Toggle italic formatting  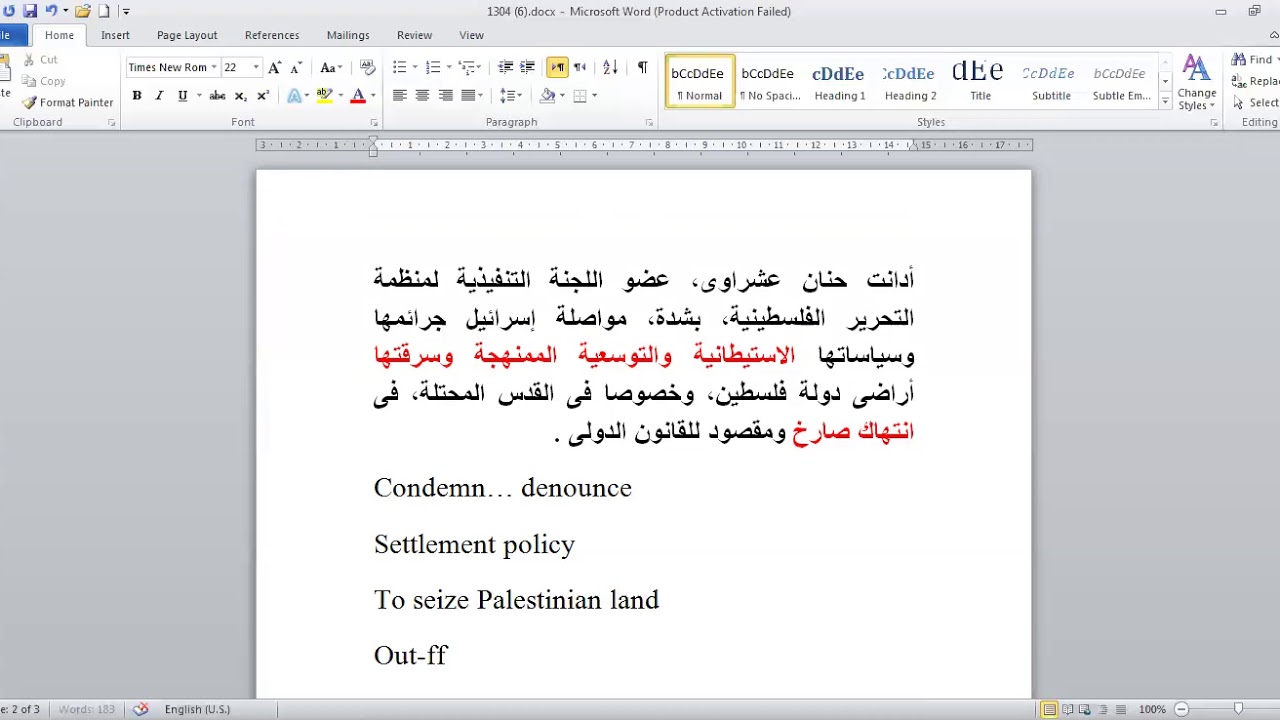click(x=159, y=96)
